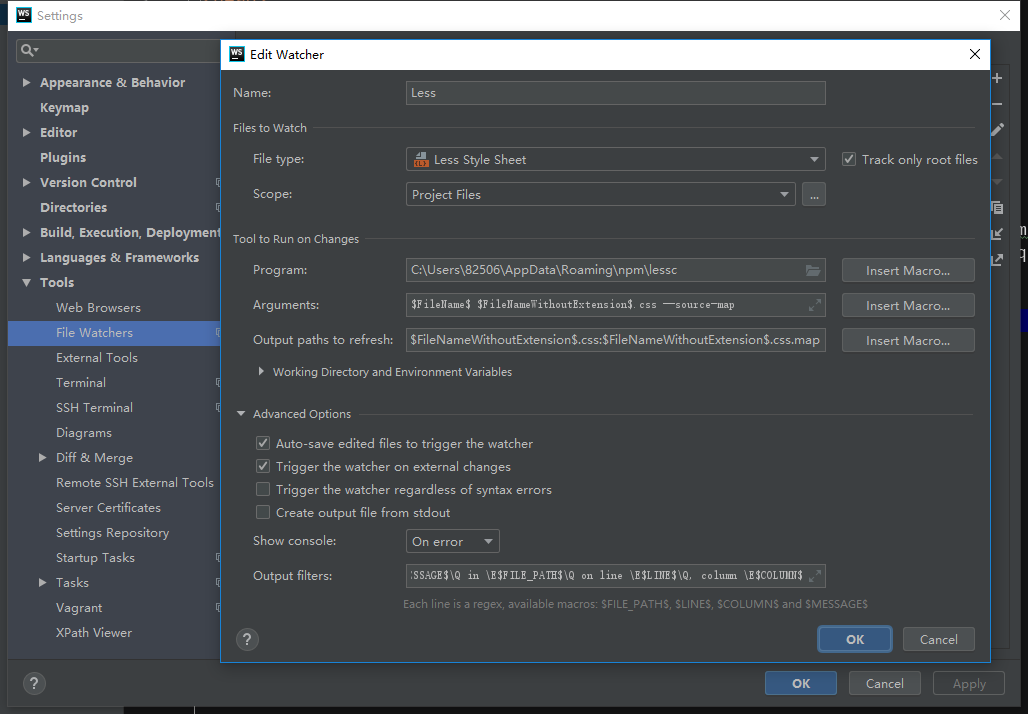Click the WebStorm logo in Edit Watcher title
This screenshot has width=1028, height=714.
(x=237, y=54)
